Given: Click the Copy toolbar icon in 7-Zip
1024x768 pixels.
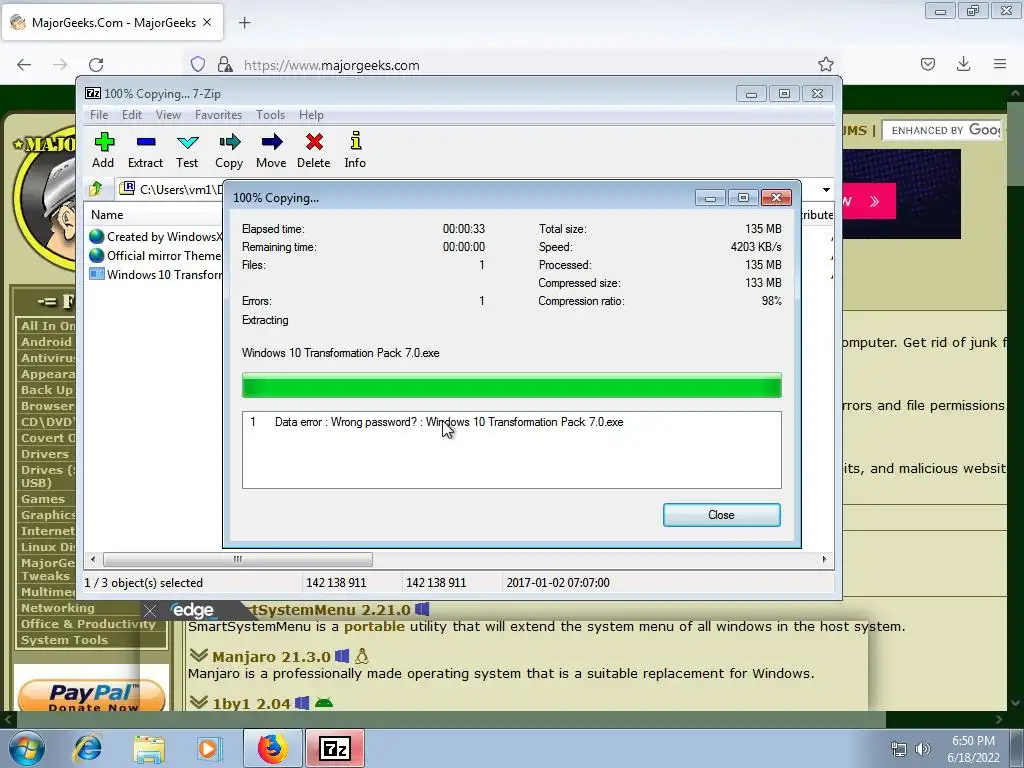Looking at the screenshot, I should [229, 150].
